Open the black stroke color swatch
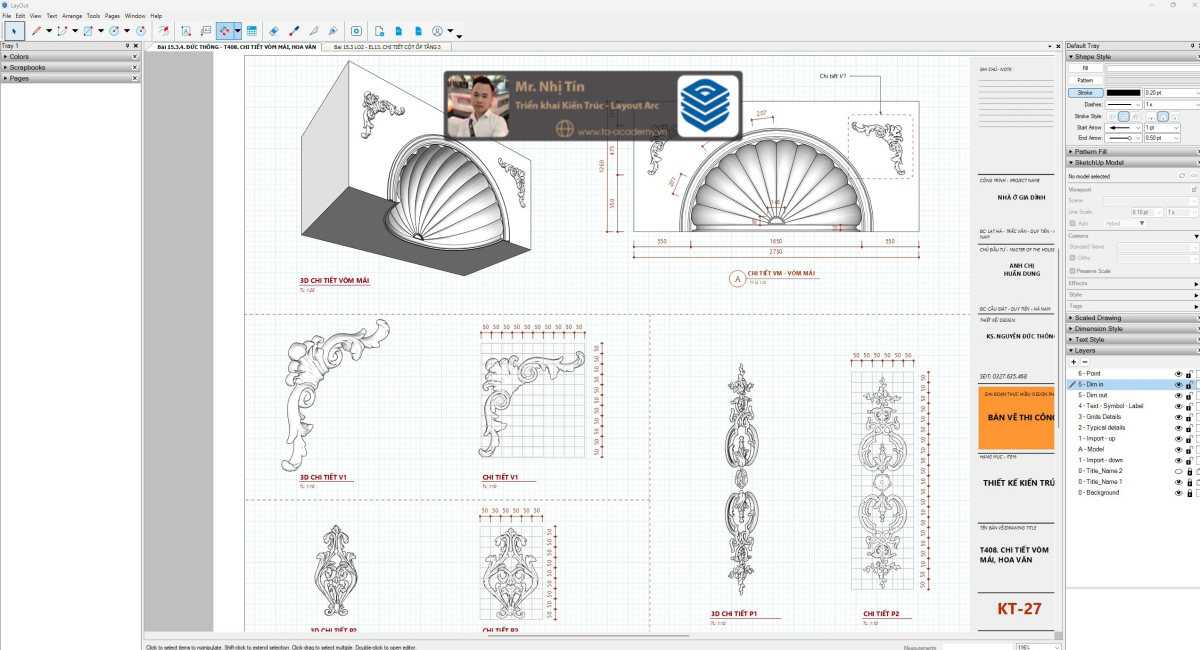 [x=1124, y=92]
